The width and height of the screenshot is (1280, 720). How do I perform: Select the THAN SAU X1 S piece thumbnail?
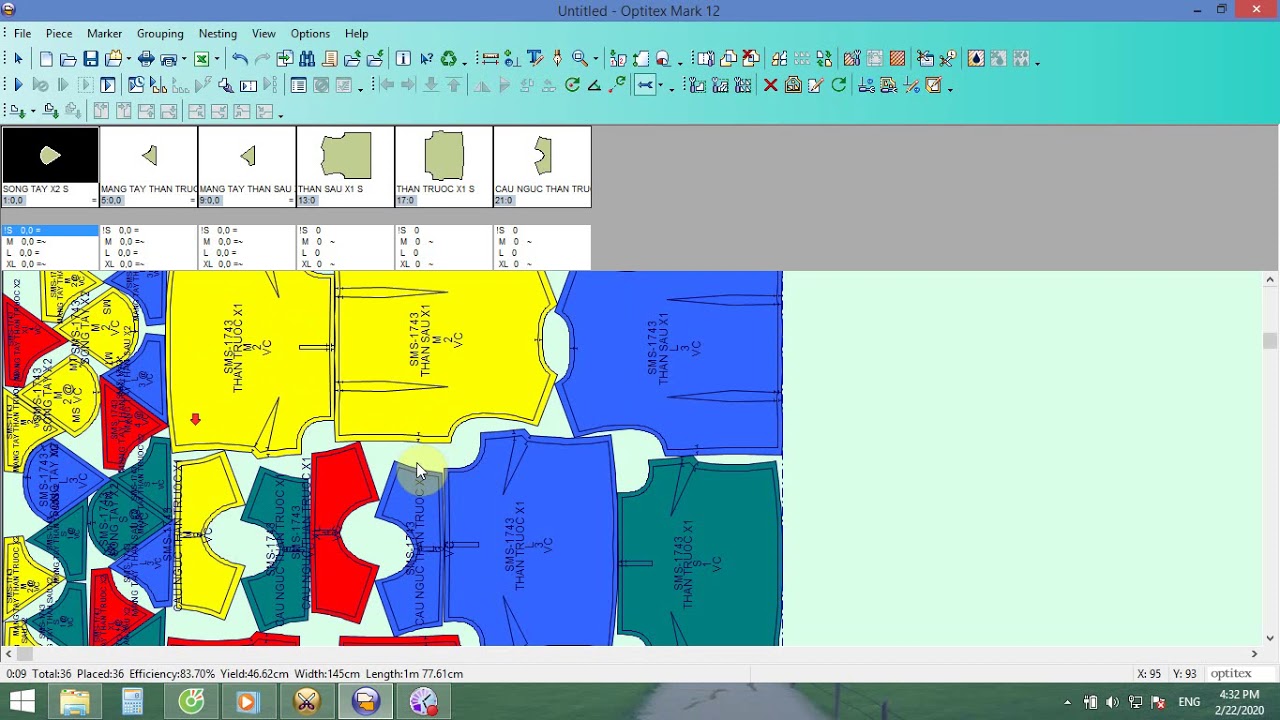[x=345, y=166]
